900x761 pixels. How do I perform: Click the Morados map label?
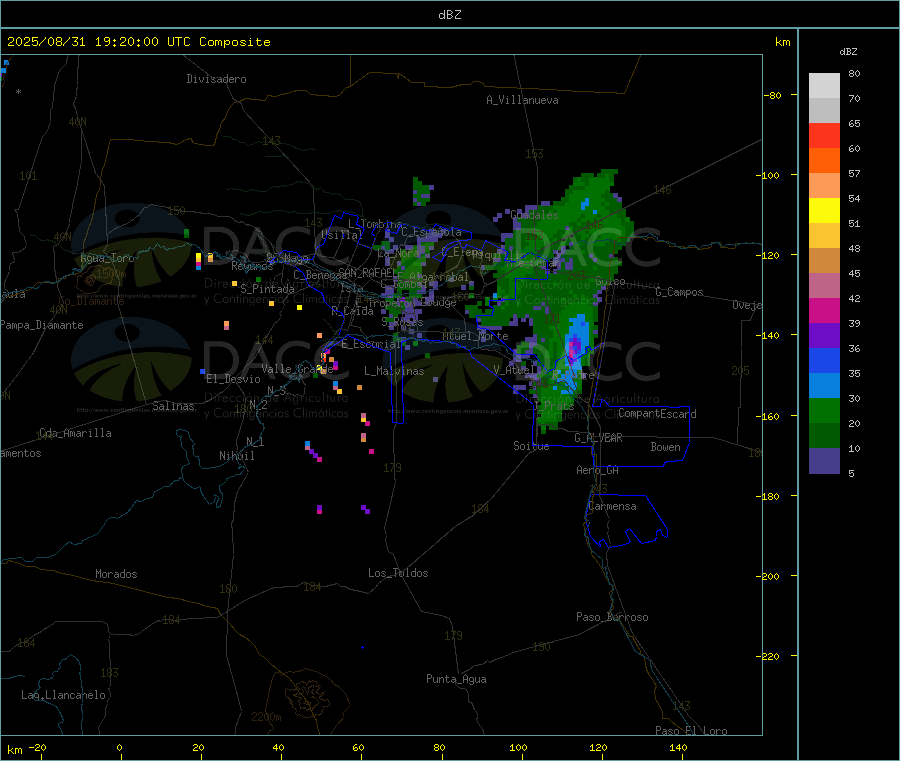[x=116, y=574]
